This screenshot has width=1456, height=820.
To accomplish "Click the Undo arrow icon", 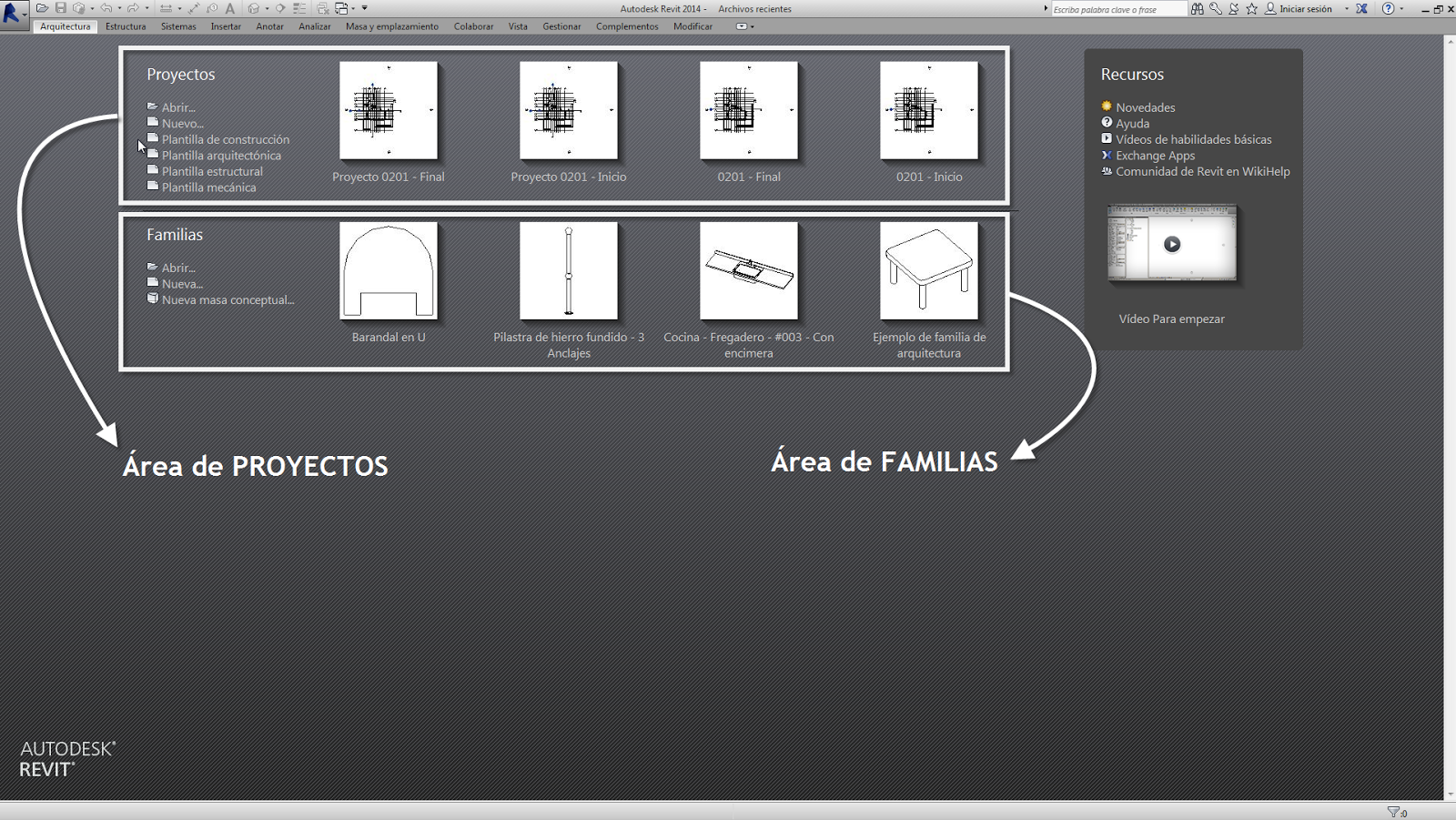I will 106,8.
